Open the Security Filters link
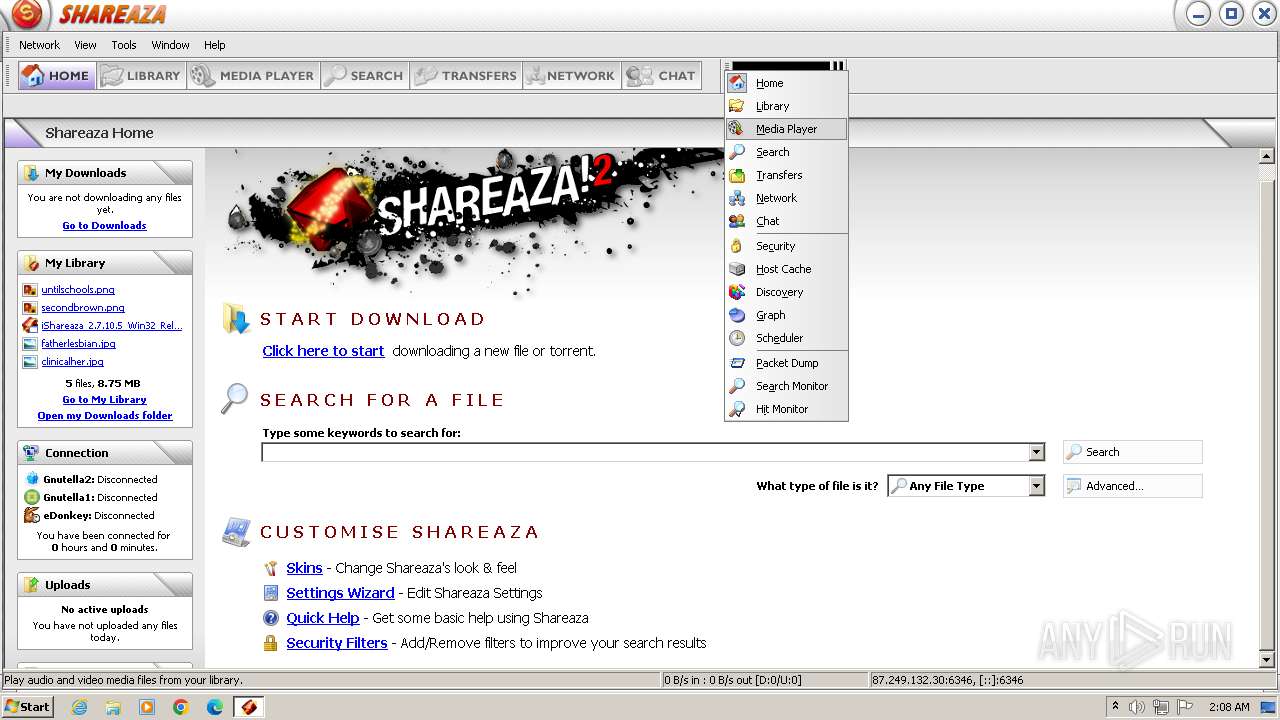 point(337,643)
